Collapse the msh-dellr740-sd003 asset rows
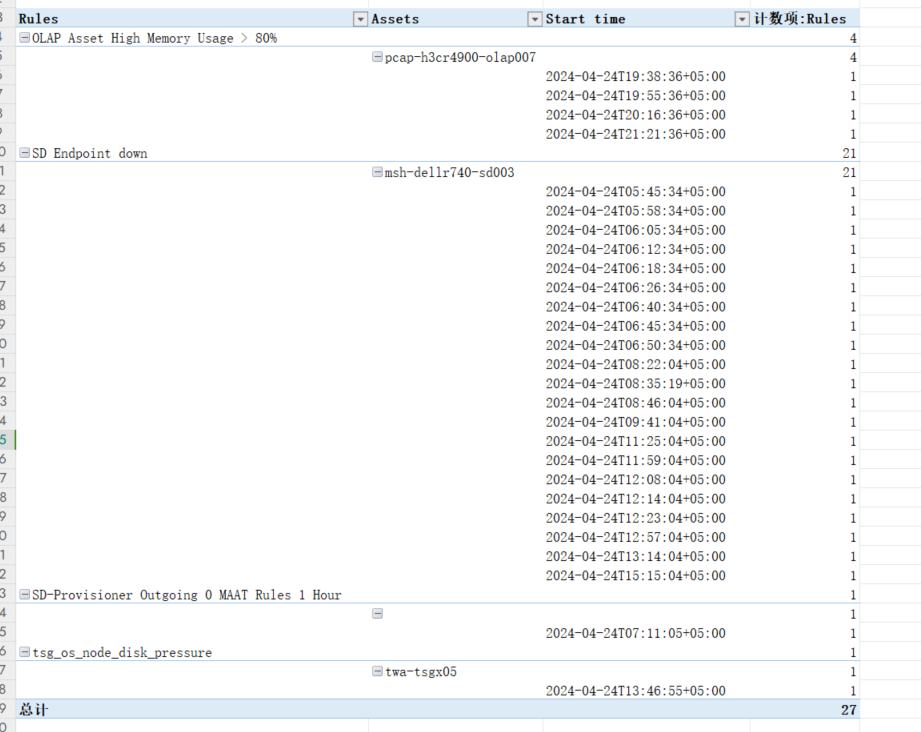Viewport: 921px width, 732px height. (377, 173)
